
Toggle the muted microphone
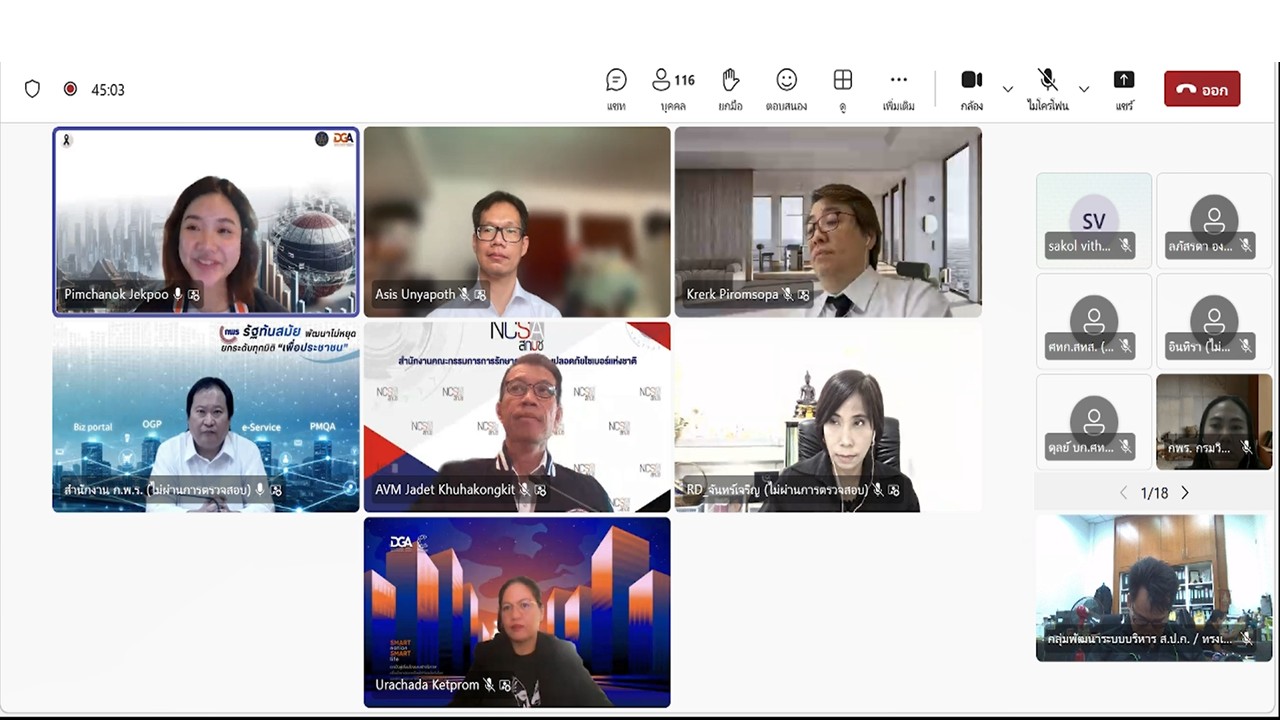1047,88
